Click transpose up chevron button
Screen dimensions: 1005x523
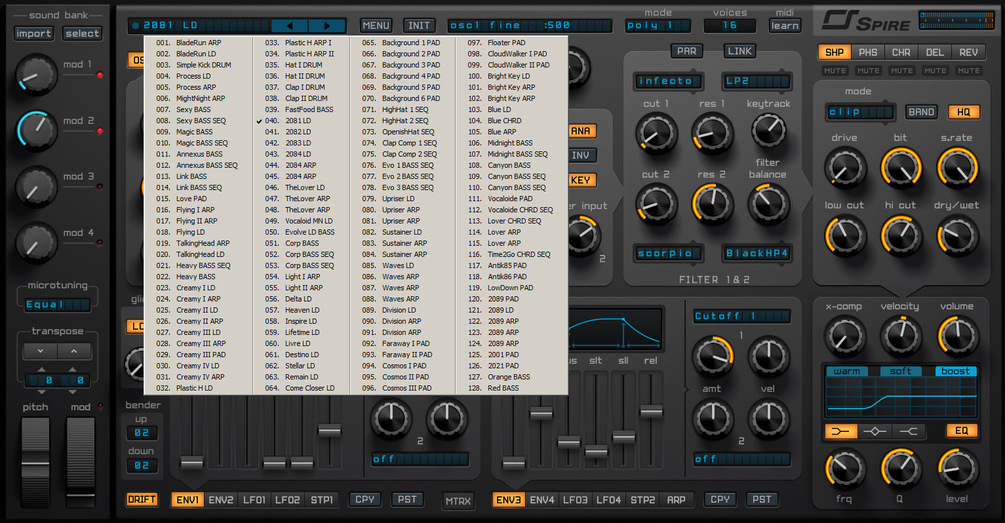pos(74,351)
